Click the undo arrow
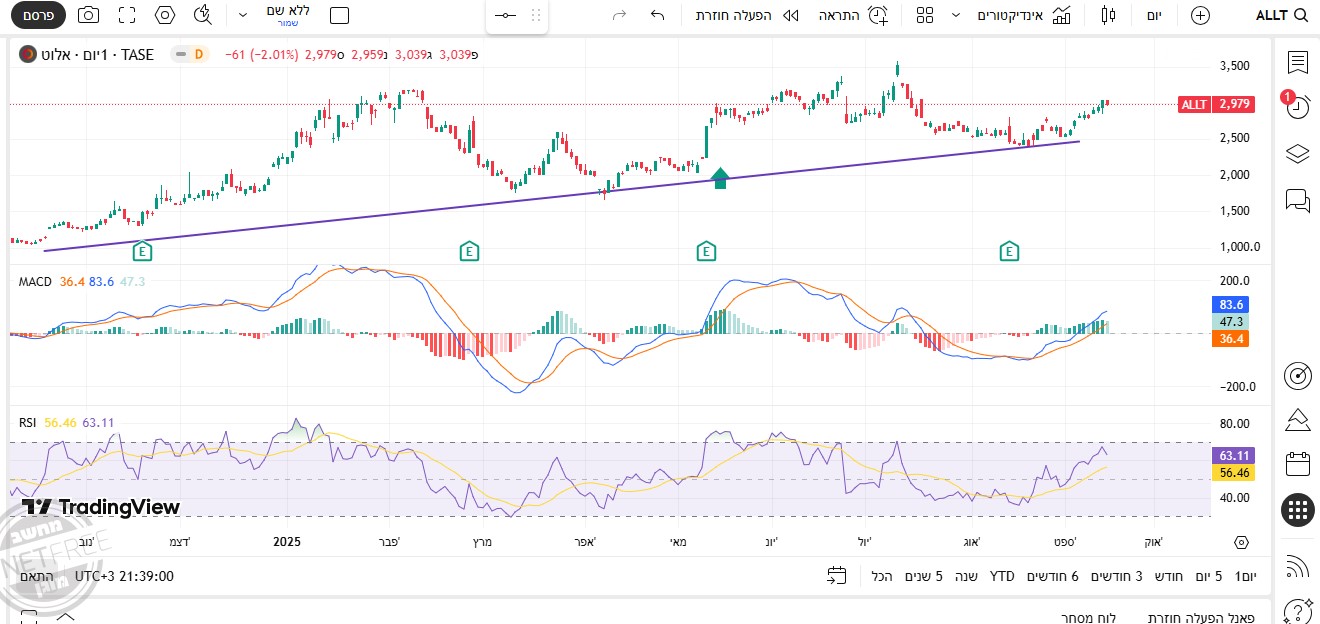This screenshot has width=1320, height=624. [657, 15]
